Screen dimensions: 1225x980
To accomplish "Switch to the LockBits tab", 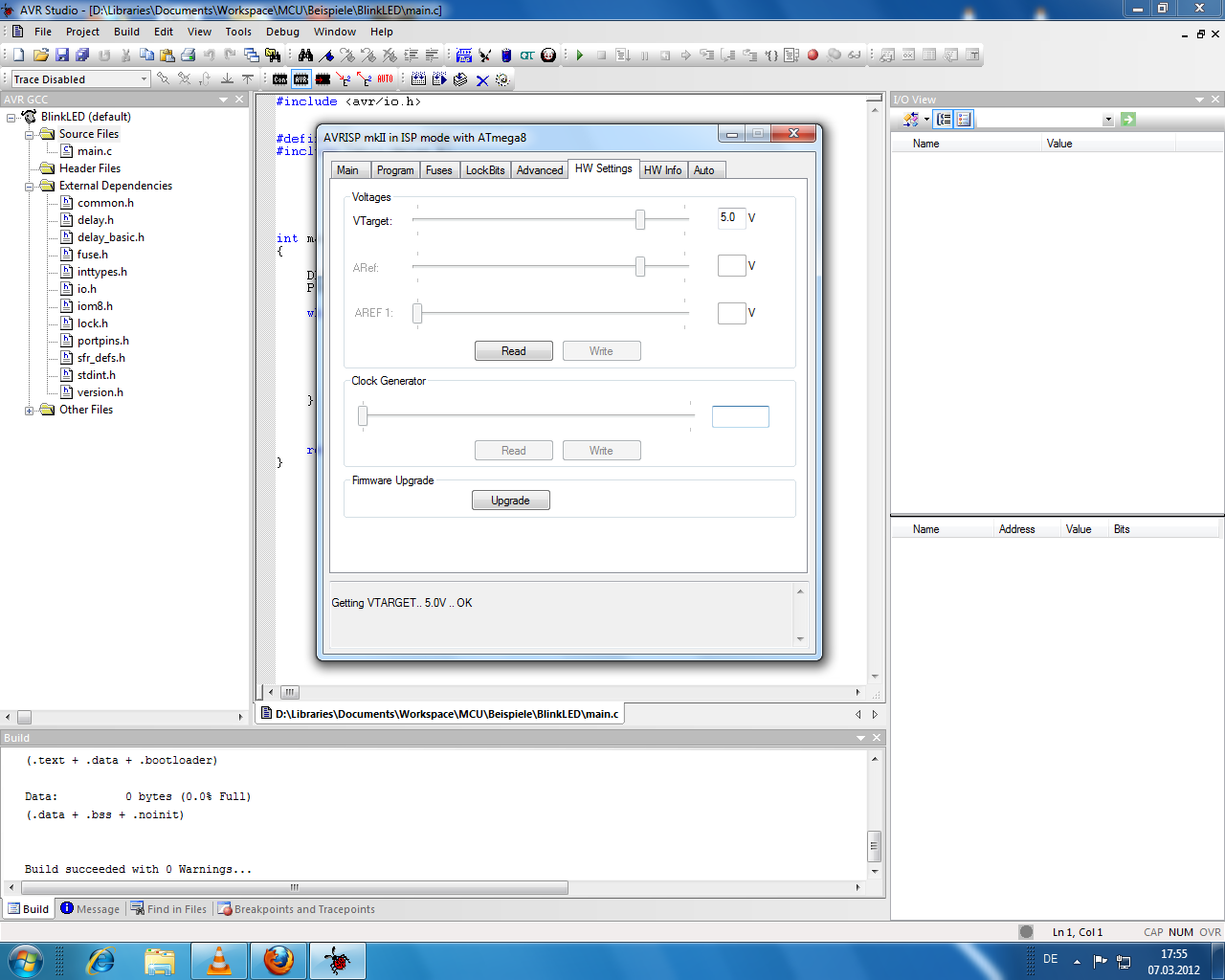I will pyautogui.click(x=485, y=170).
